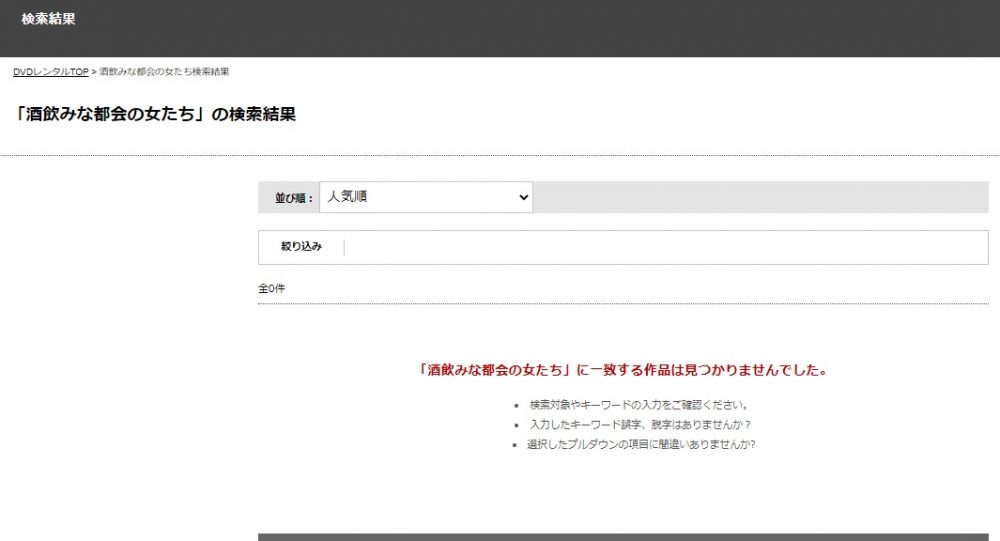Open the DVDレンタルTOP breadcrumb link
Screen dimensions: 1000x541
coord(50,72)
